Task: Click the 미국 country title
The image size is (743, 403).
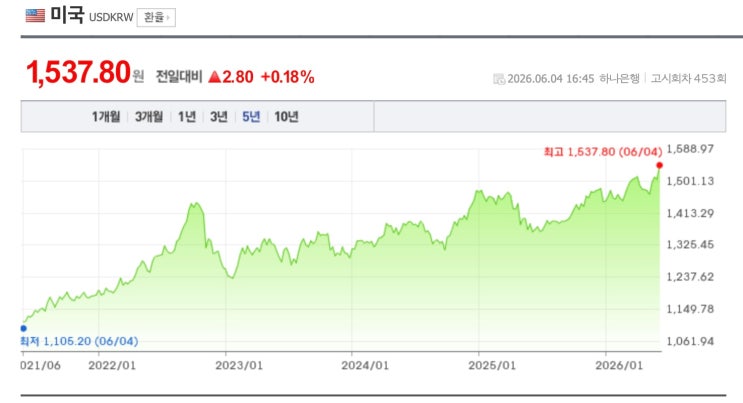Action: 67,15
